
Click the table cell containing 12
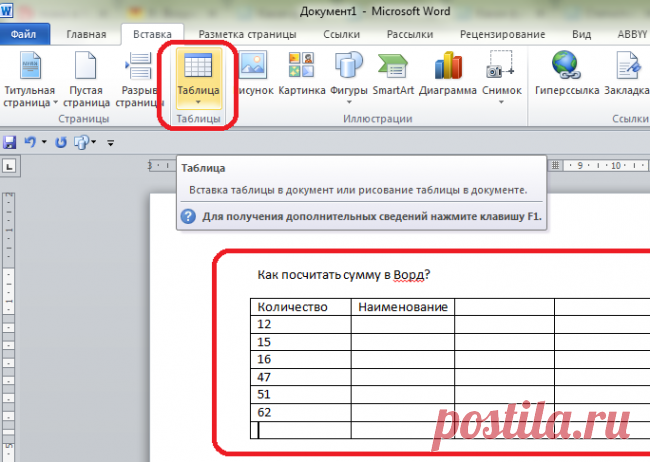coord(301,324)
